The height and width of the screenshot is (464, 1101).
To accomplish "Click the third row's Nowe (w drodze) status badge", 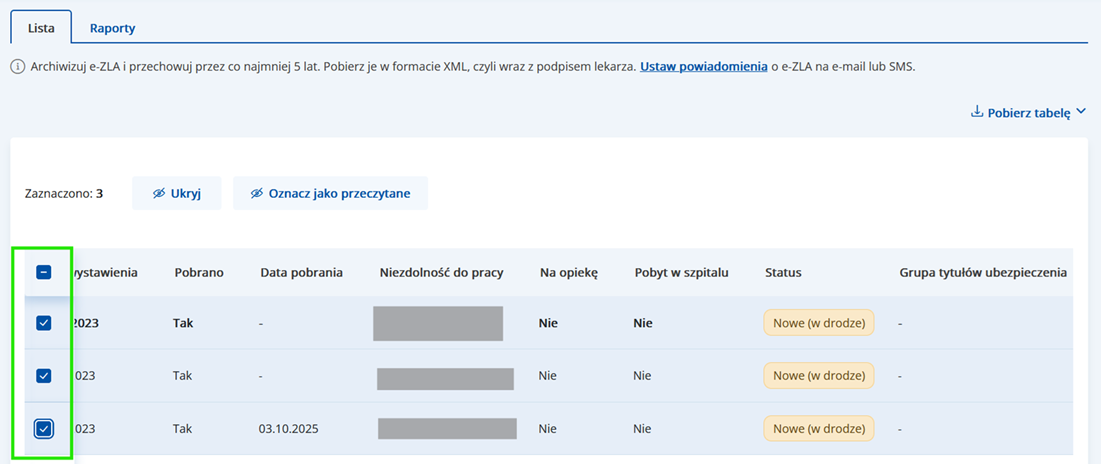I will coord(818,429).
